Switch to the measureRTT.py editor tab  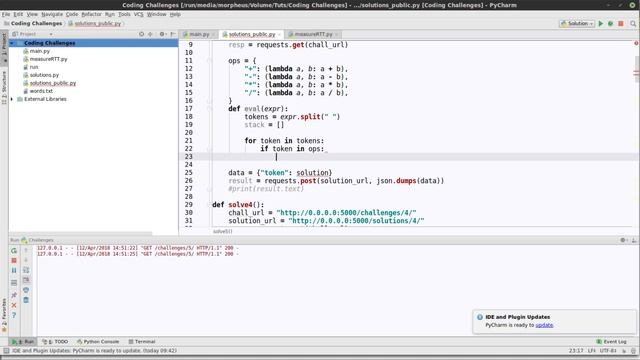tap(313, 34)
